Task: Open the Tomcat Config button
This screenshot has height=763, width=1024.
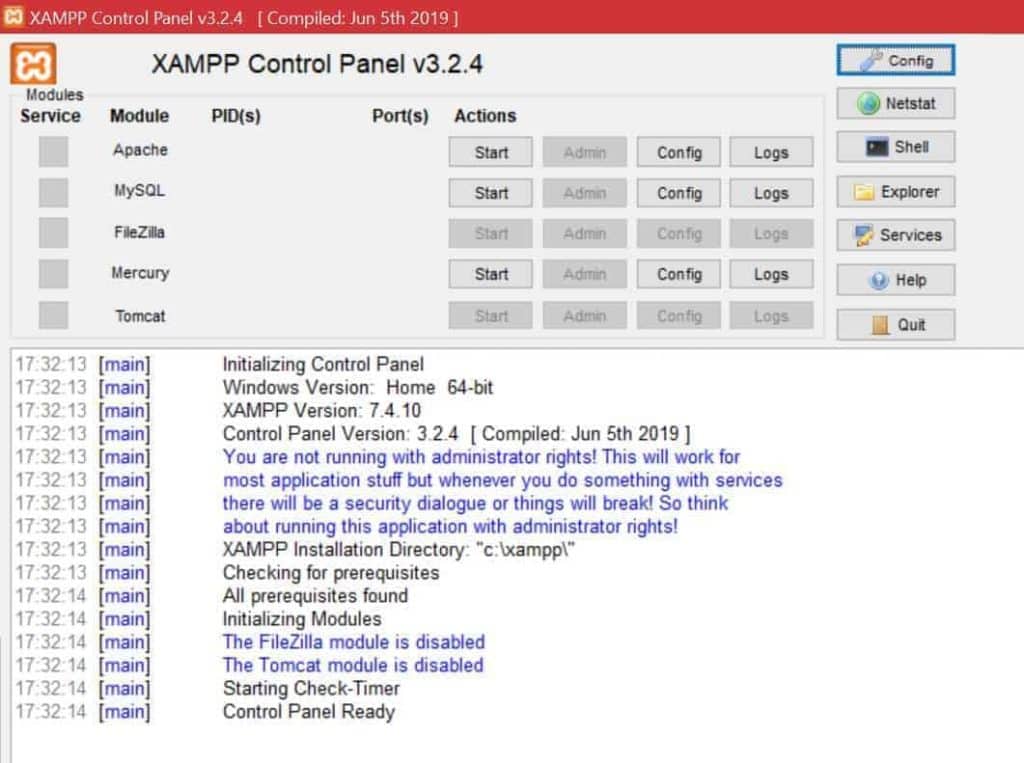Action: coord(679,316)
